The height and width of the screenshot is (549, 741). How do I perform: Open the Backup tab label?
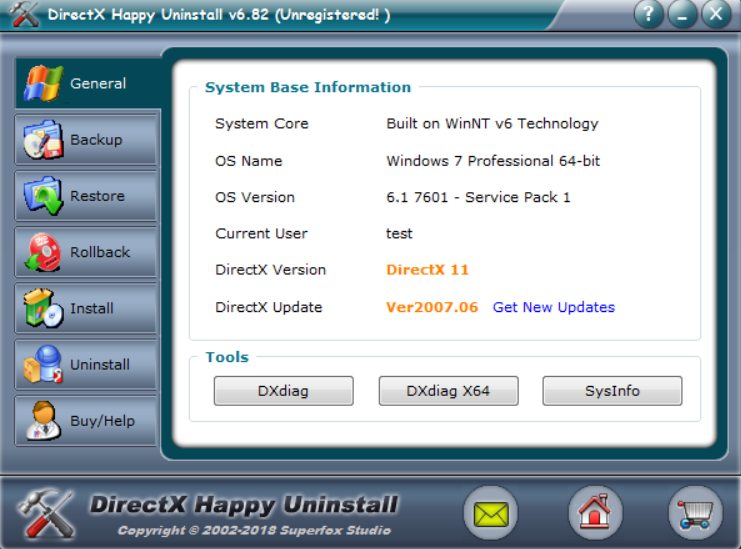point(96,140)
